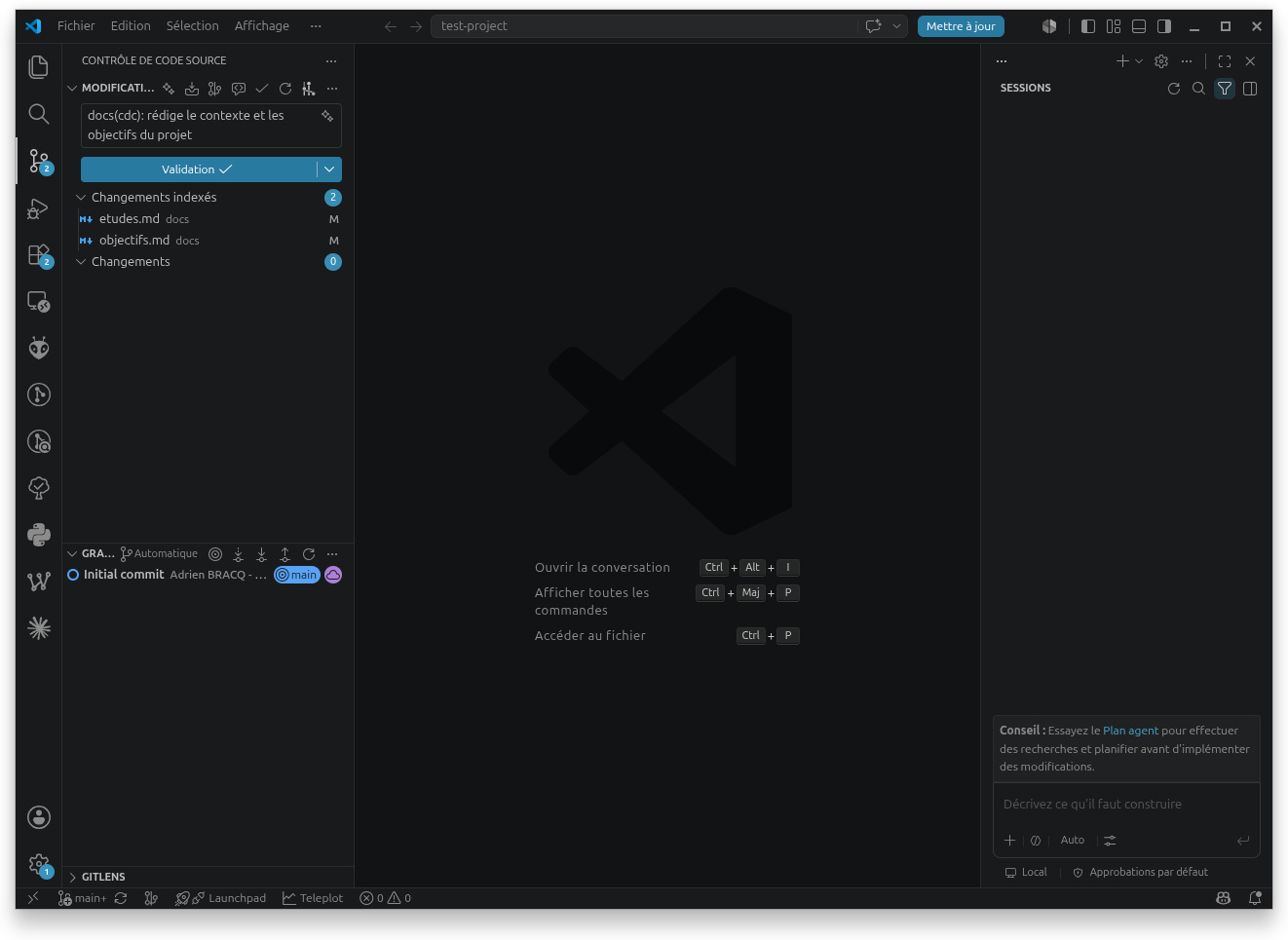Open Customize Layout button in title bar
The height and width of the screenshot is (940, 1288).
pos(1114,26)
